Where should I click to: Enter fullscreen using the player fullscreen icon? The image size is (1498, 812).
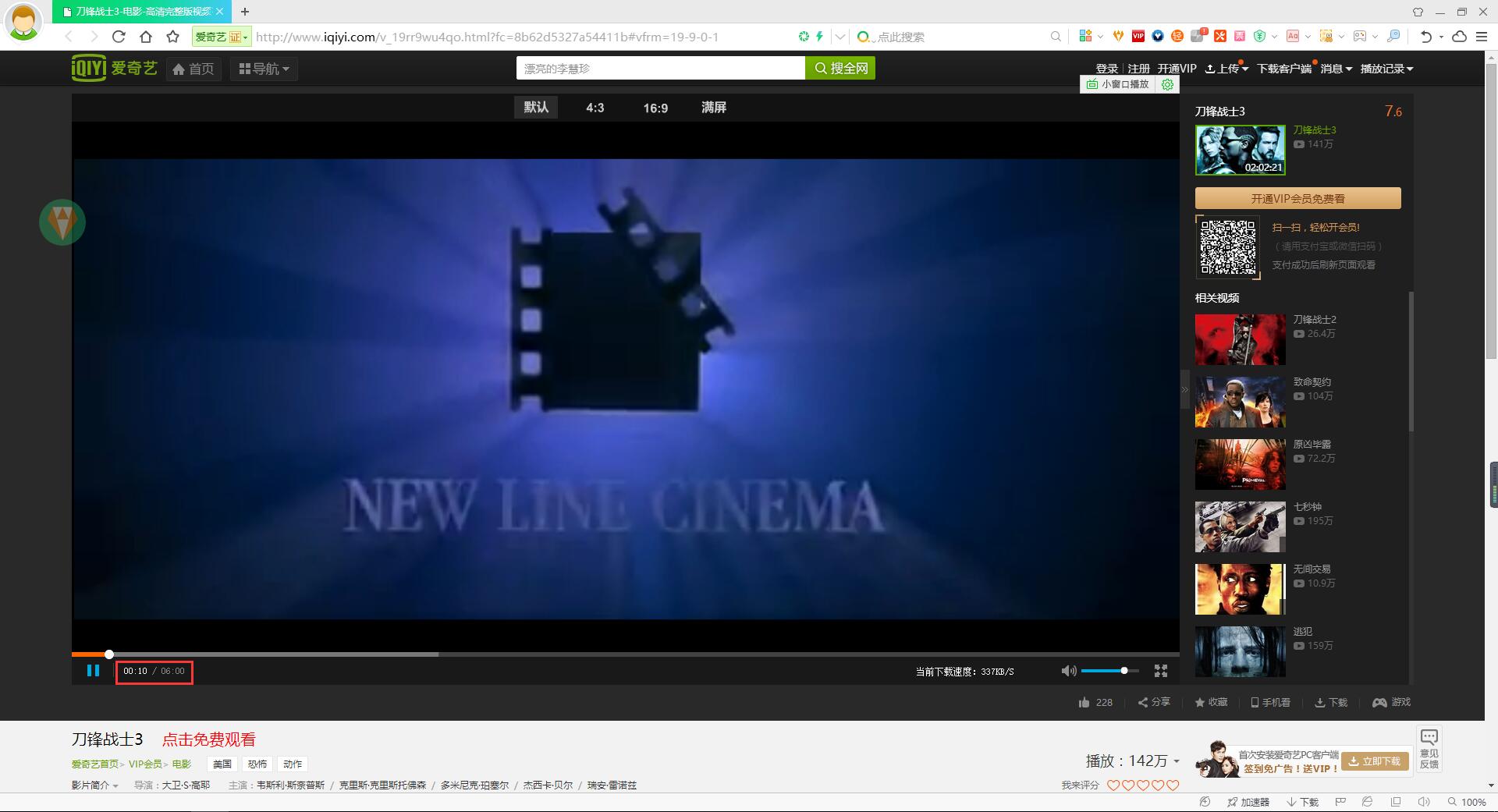click(1161, 671)
